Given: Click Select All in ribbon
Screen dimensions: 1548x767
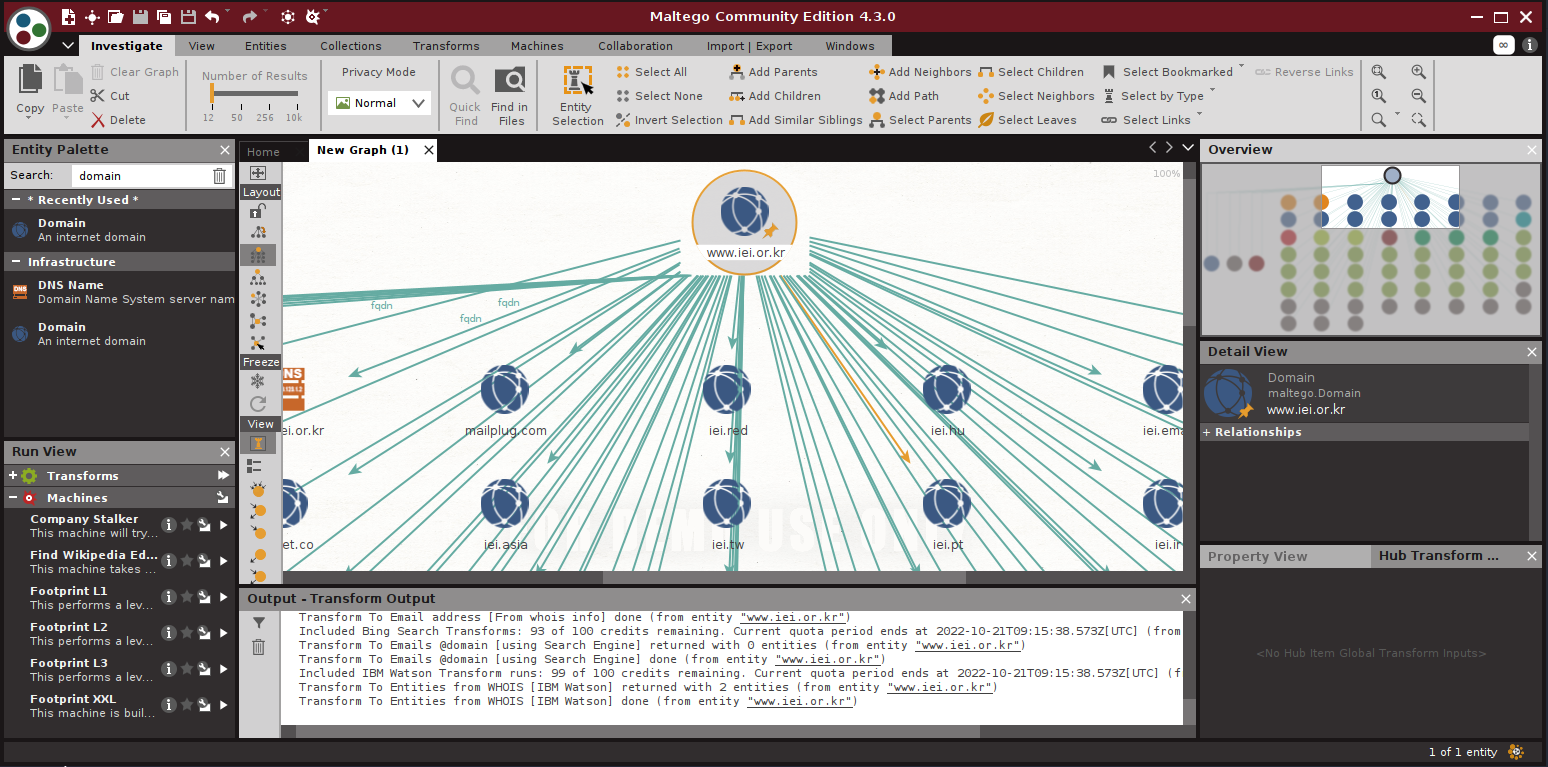Looking at the screenshot, I should tap(651, 72).
